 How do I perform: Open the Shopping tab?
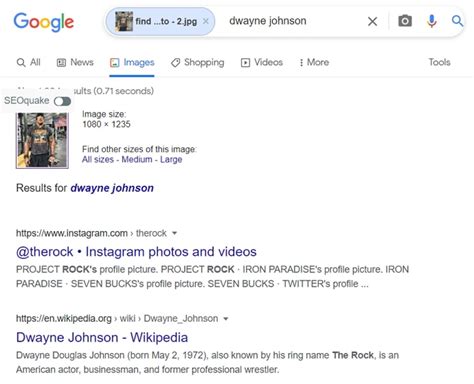pyautogui.click(x=197, y=62)
